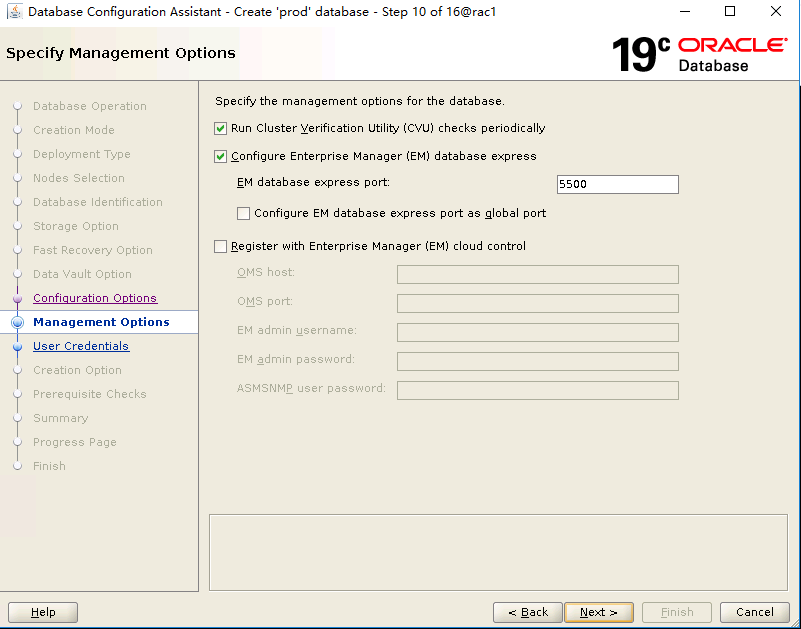Go Back to previous wizard step
This screenshot has height=629, width=801.
point(528,612)
